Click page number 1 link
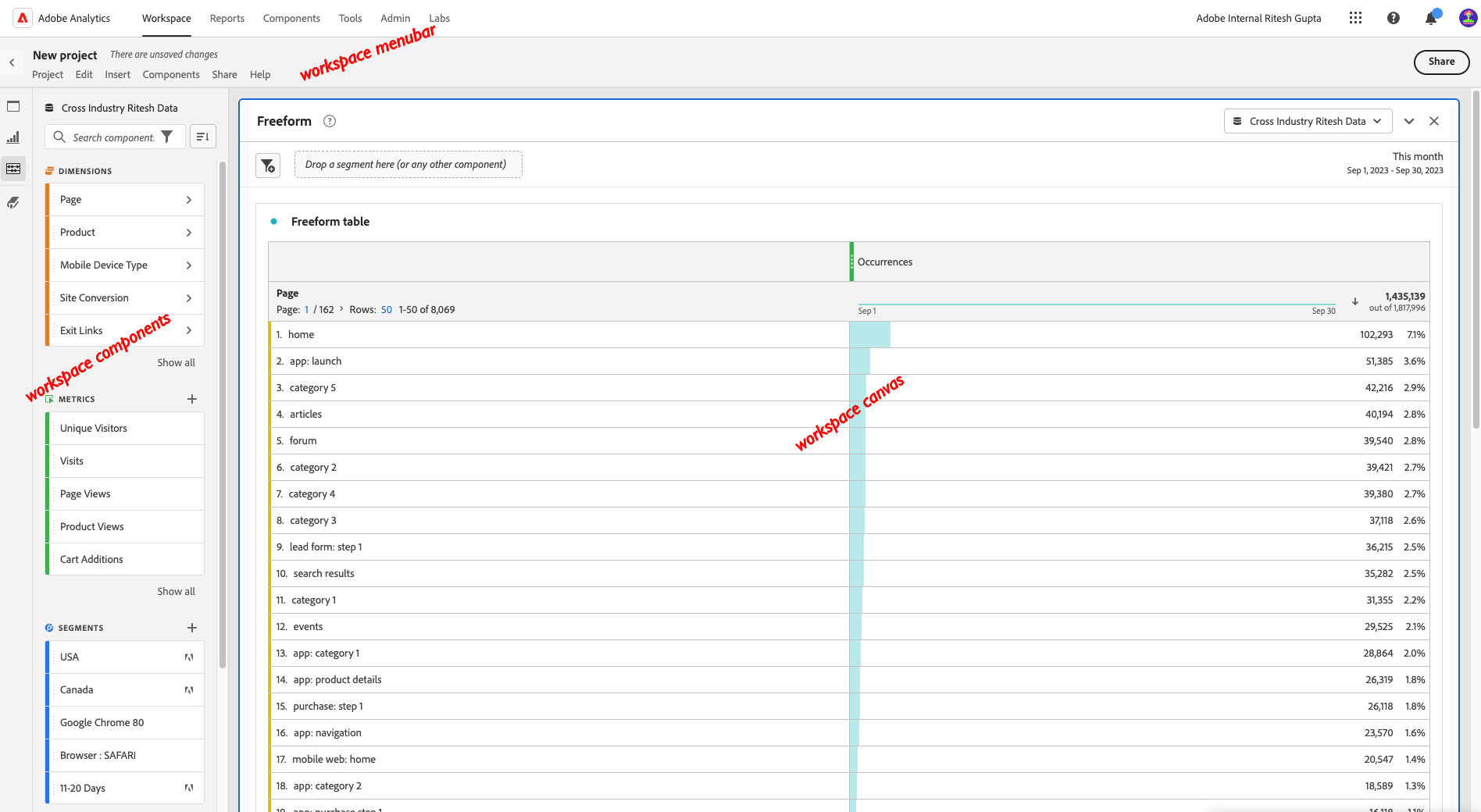Image resolution: width=1481 pixels, height=812 pixels. point(306,310)
